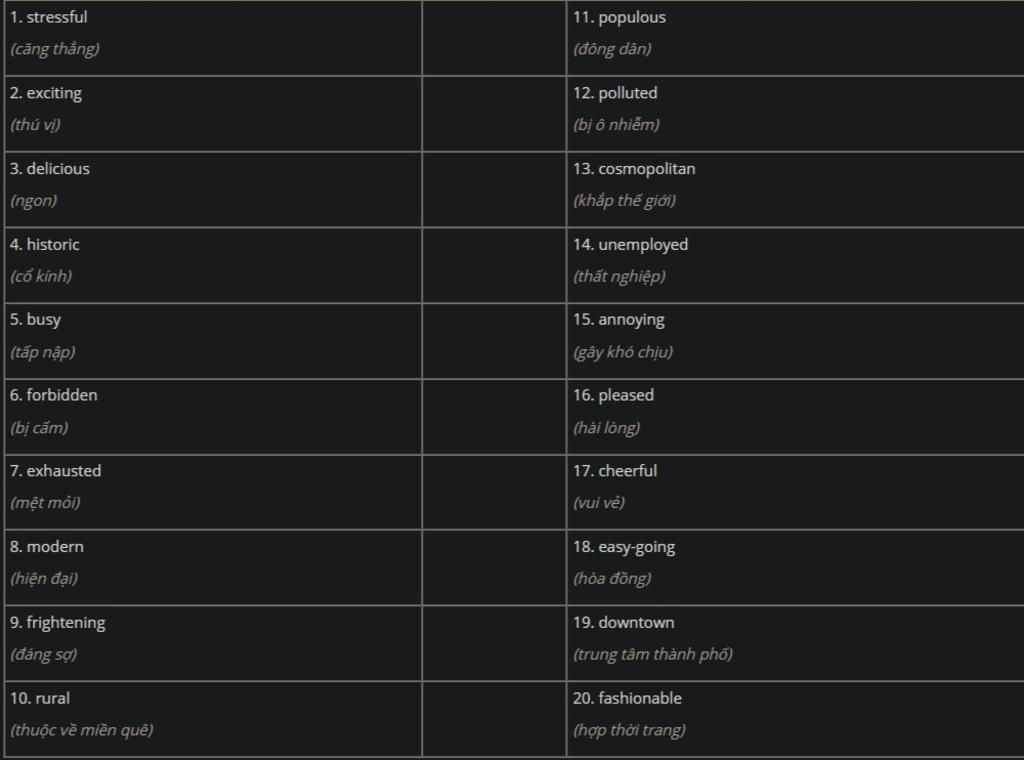1024x760 pixels.
Task: Click the word "delicious"
Action: [58, 169]
